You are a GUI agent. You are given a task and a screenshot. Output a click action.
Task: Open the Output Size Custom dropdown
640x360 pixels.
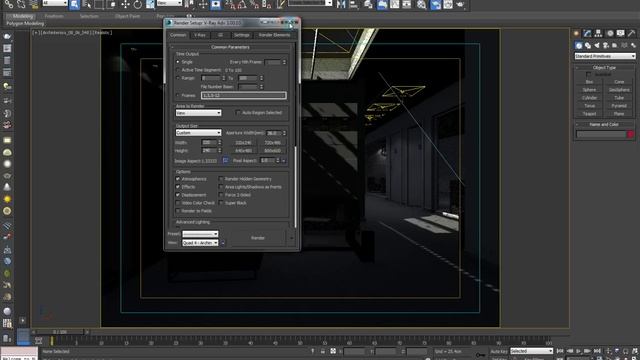click(198, 133)
